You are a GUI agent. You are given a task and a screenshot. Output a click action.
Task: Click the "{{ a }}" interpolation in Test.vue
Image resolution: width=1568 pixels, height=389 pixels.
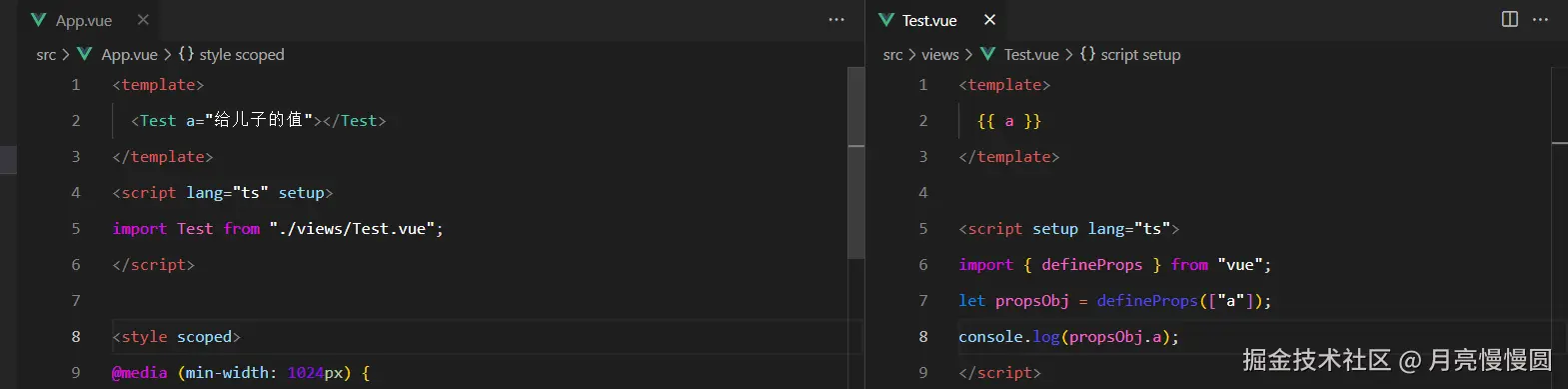pos(1009,121)
